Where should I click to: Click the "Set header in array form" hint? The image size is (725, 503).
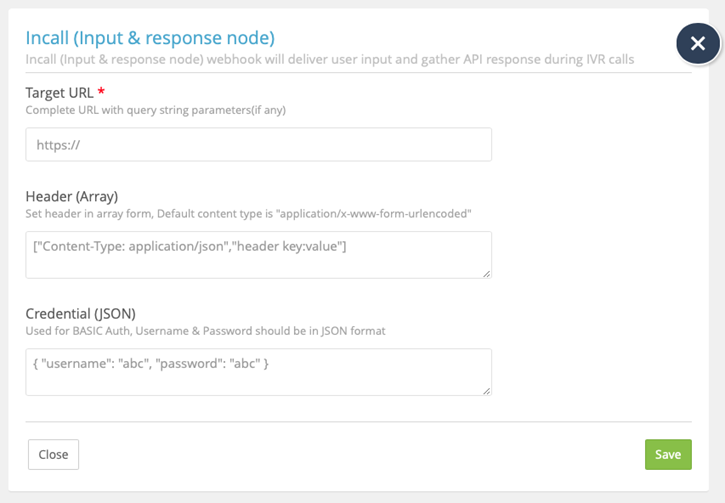tap(248, 214)
